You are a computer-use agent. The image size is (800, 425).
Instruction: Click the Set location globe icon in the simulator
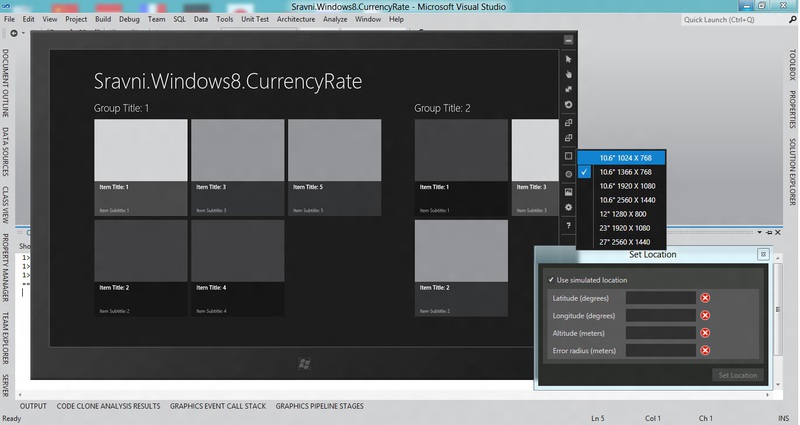point(568,174)
